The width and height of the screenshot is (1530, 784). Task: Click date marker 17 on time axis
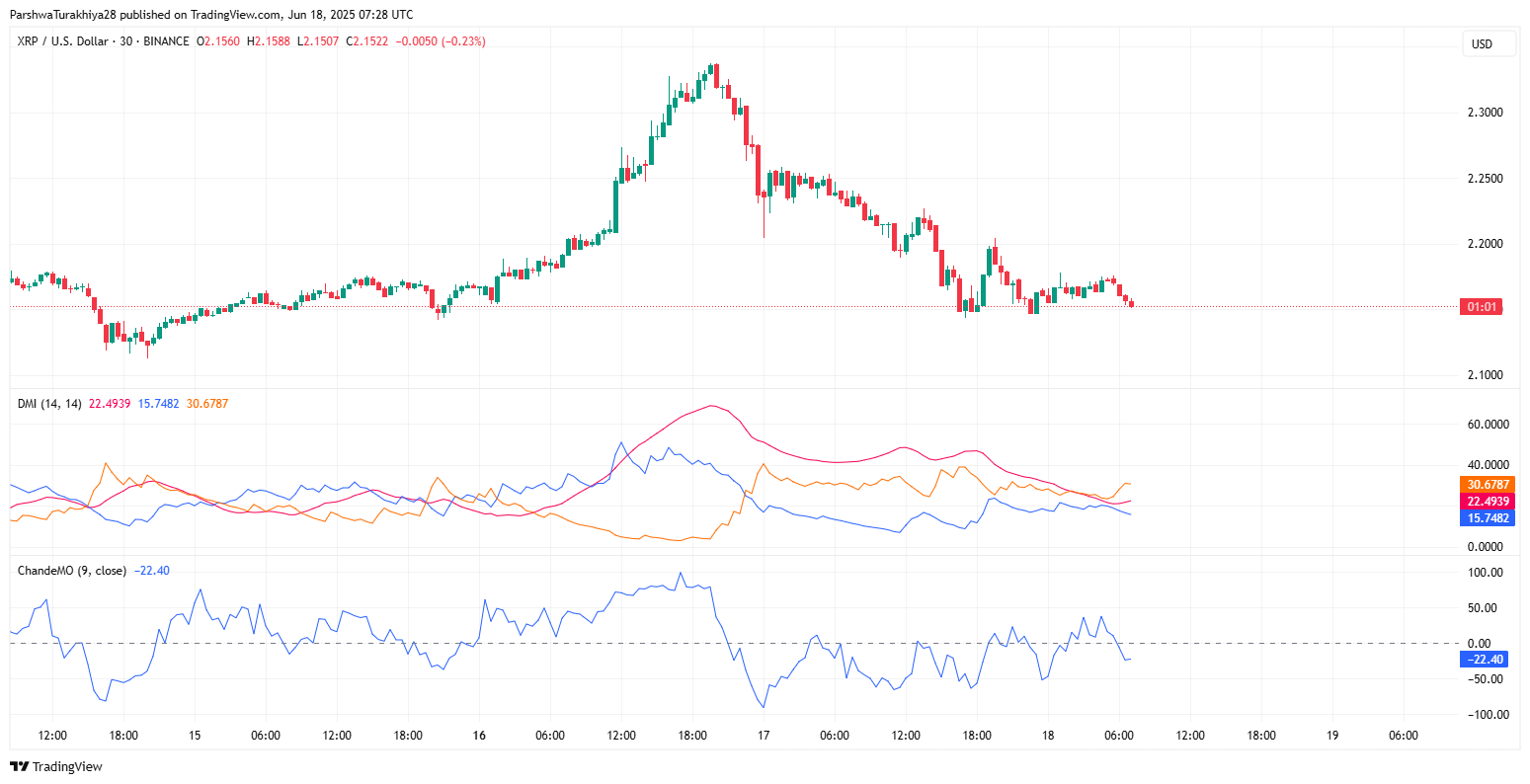coord(764,736)
